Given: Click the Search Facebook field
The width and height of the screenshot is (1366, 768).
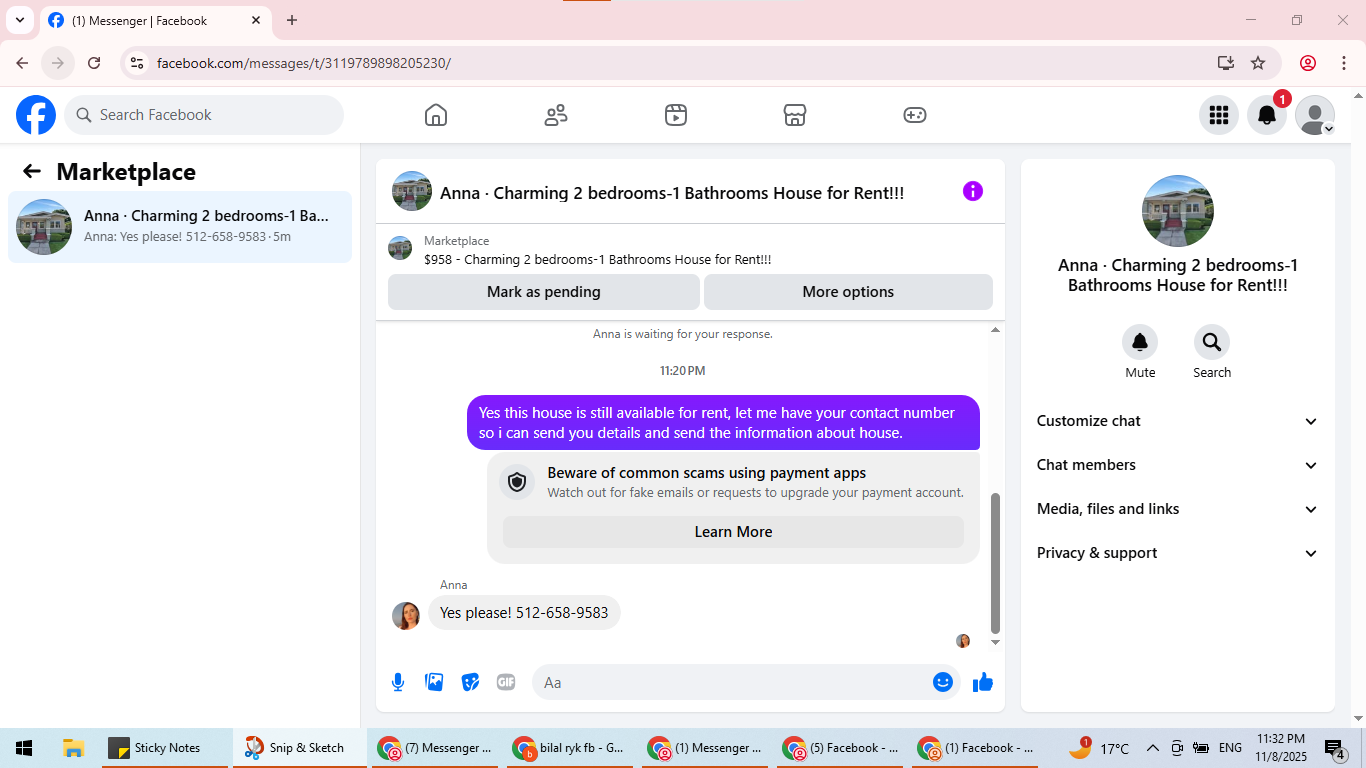Looking at the screenshot, I should pyautogui.click(x=204, y=115).
